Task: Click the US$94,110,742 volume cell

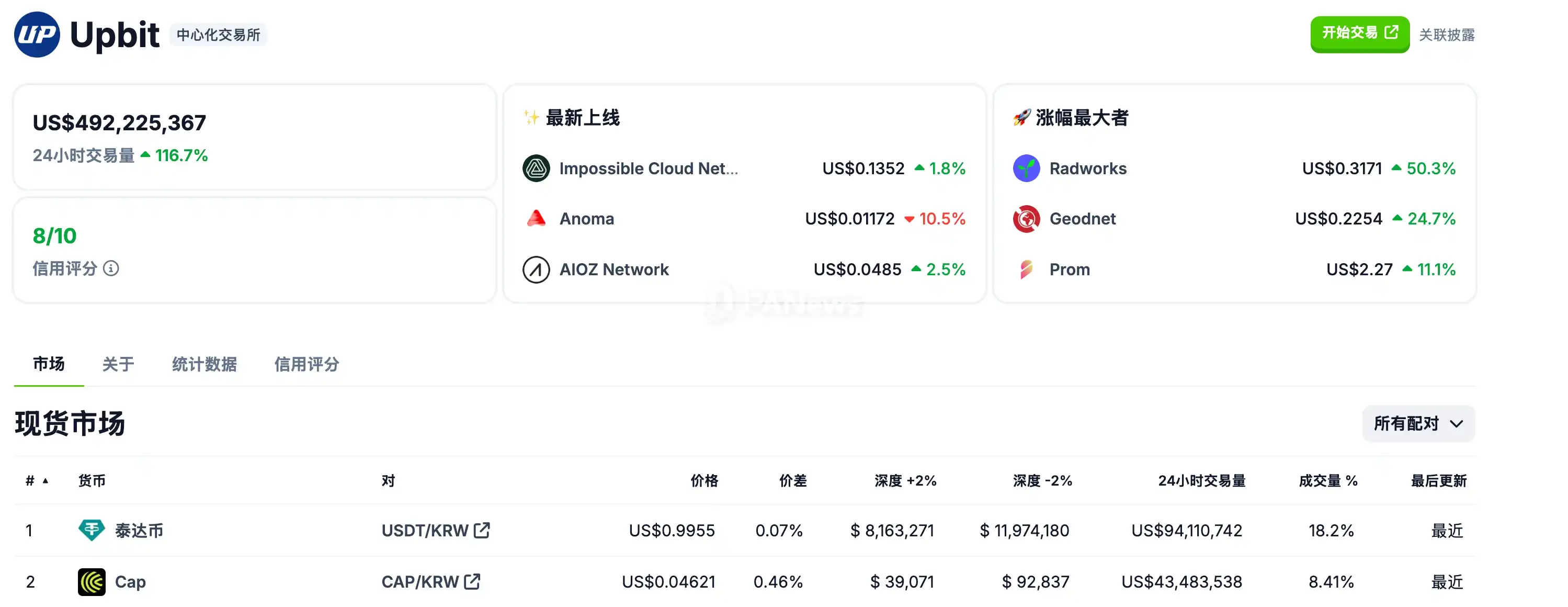Action: pyautogui.click(x=1186, y=530)
